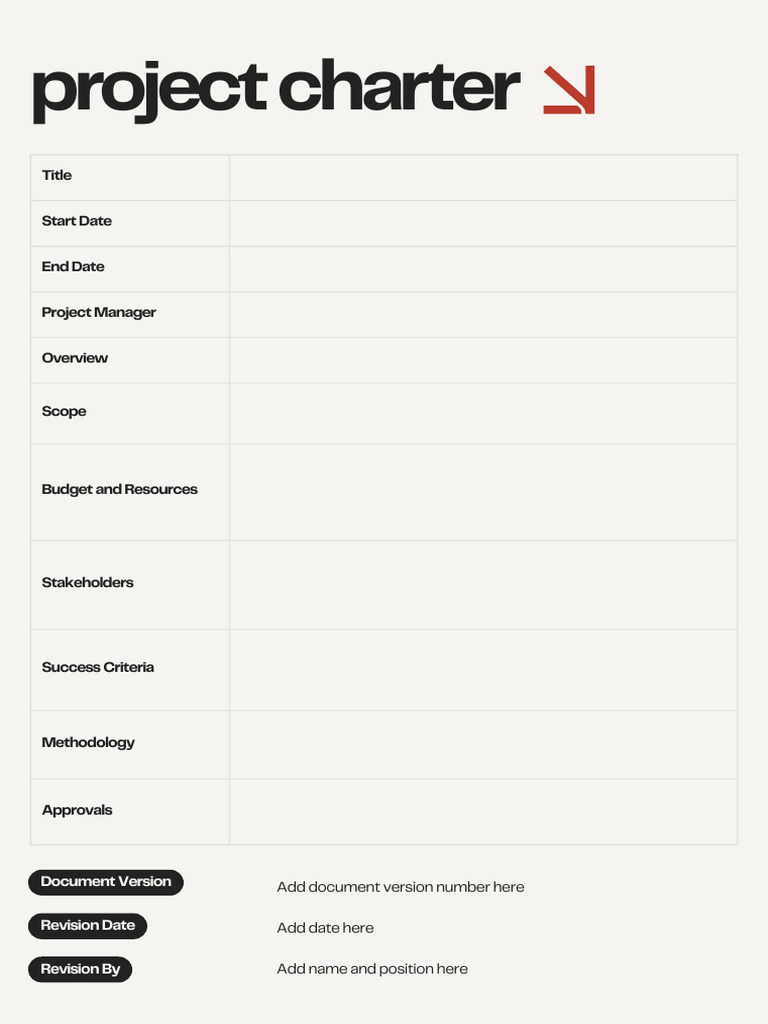Click the empty Title field
The width and height of the screenshot is (768, 1024).
click(483, 178)
